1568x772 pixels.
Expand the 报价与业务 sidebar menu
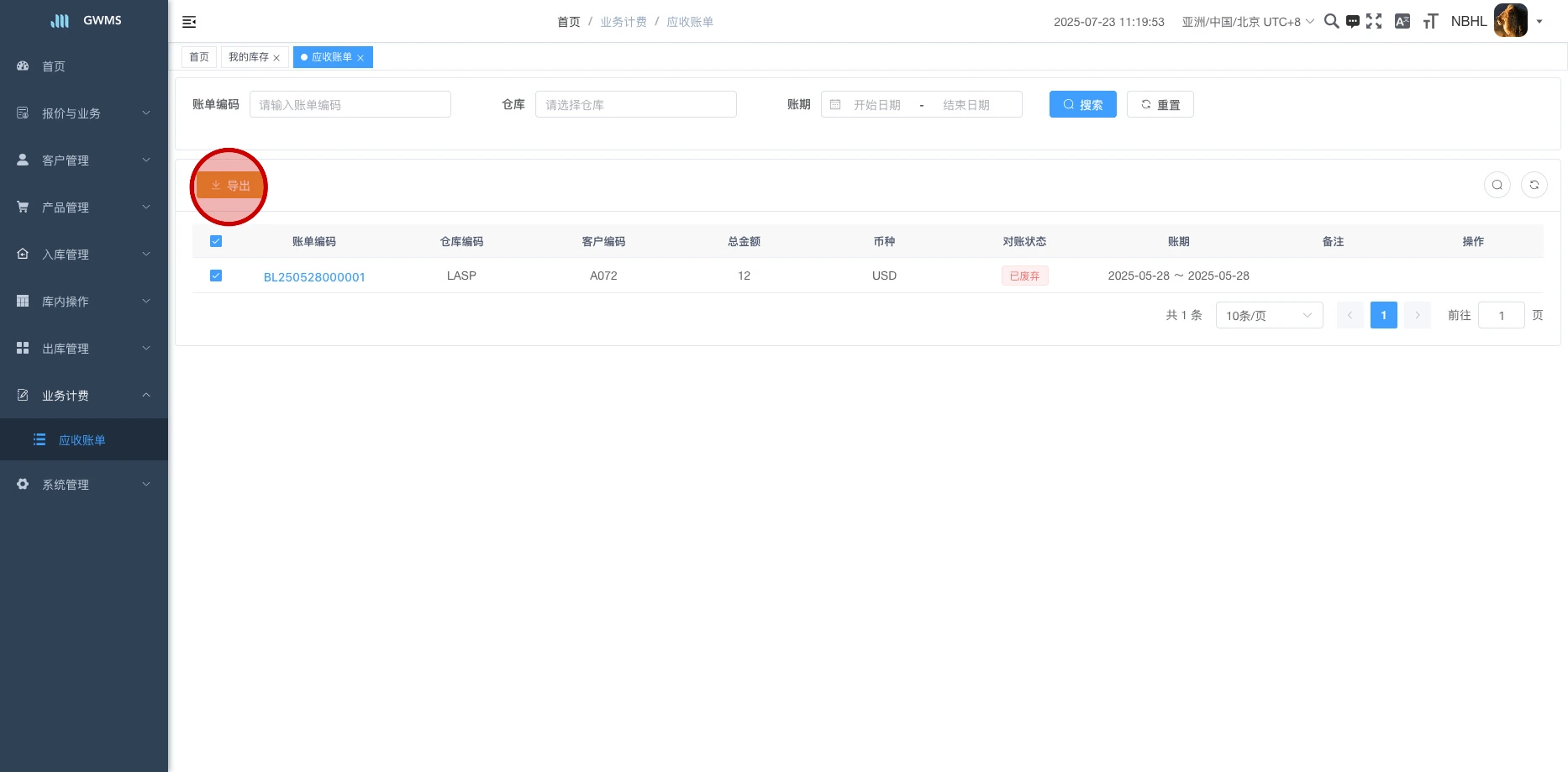[84, 113]
